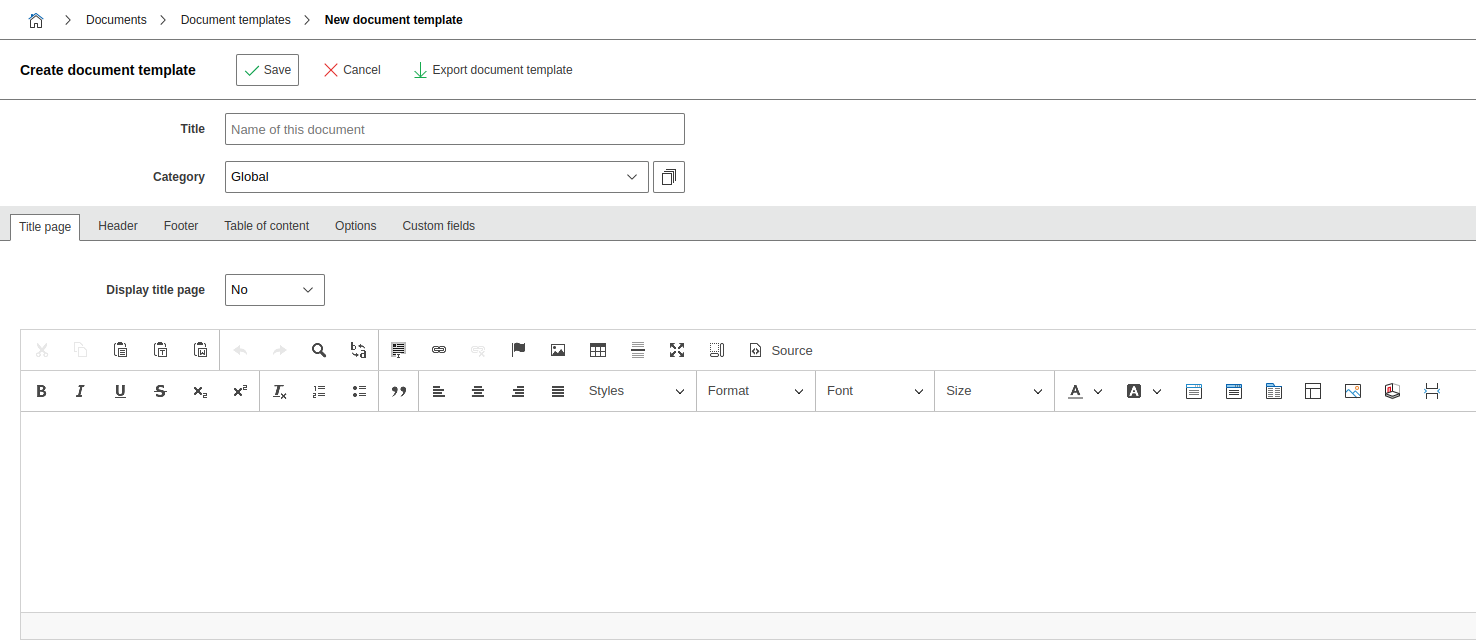Viewport: 1476px width, 644px height.
Task: Click the dark-header window template icon
Action: tap(1234, 391)
